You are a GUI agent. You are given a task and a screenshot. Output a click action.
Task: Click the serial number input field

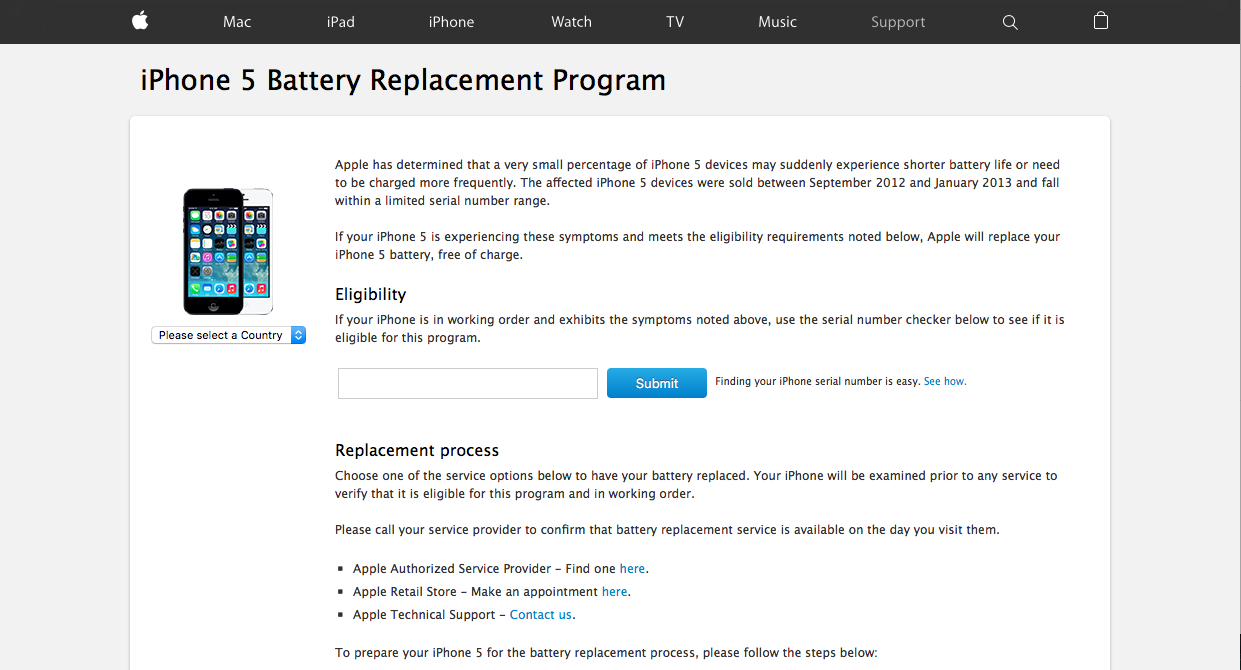(x=467, y=383)
